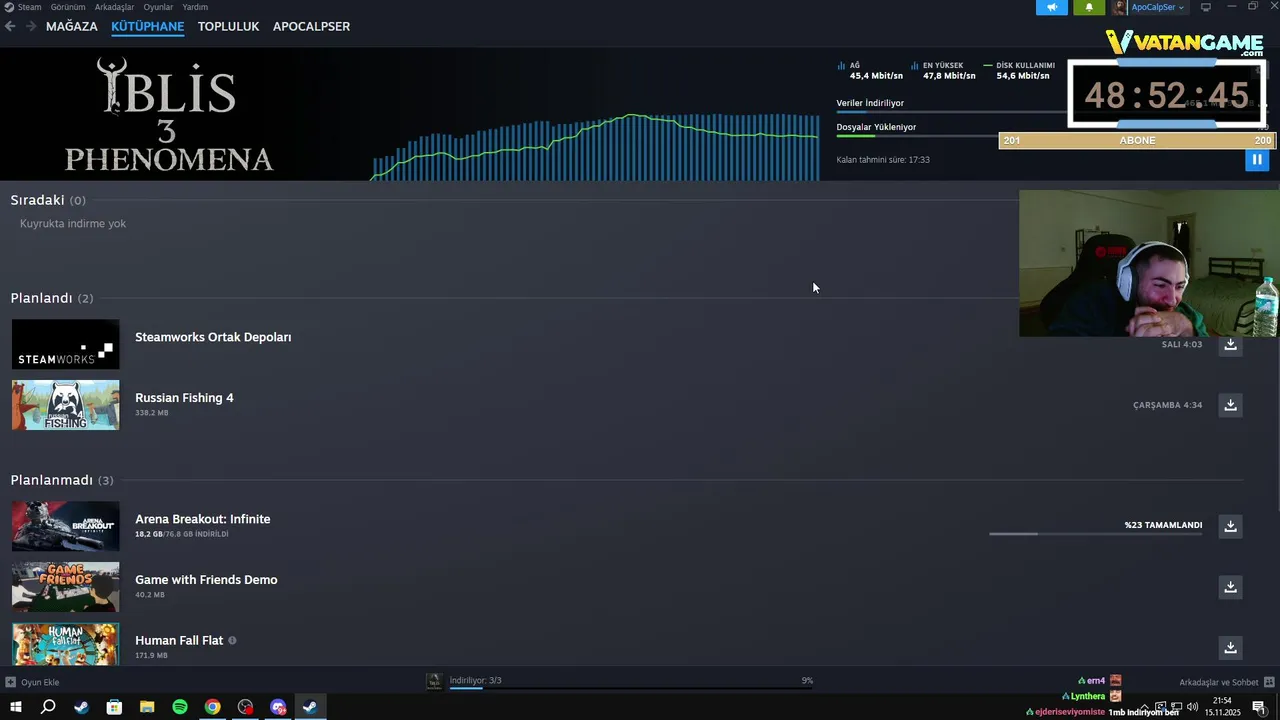This screenshot has width=1280, height=720.
Task: Click Arena Breakout %23 progress bar
Action: tap(1095, 534)
